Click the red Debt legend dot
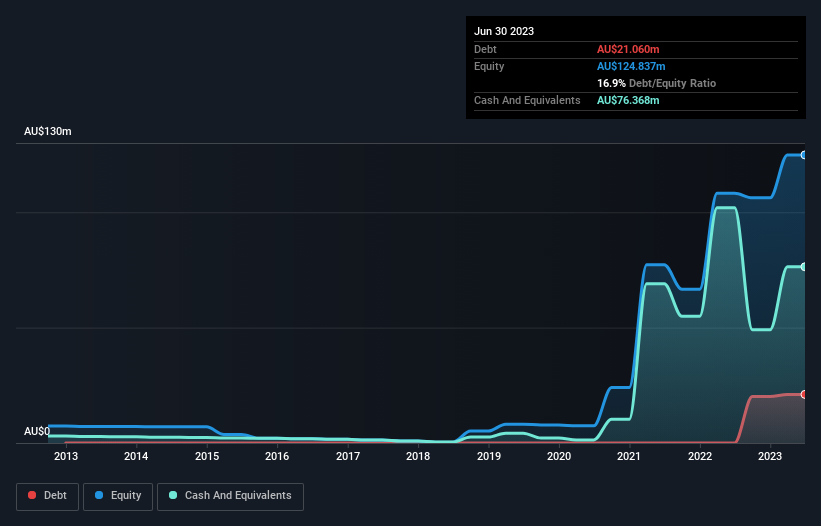This screenshot has height=526, width=821. tap(32, 495)
